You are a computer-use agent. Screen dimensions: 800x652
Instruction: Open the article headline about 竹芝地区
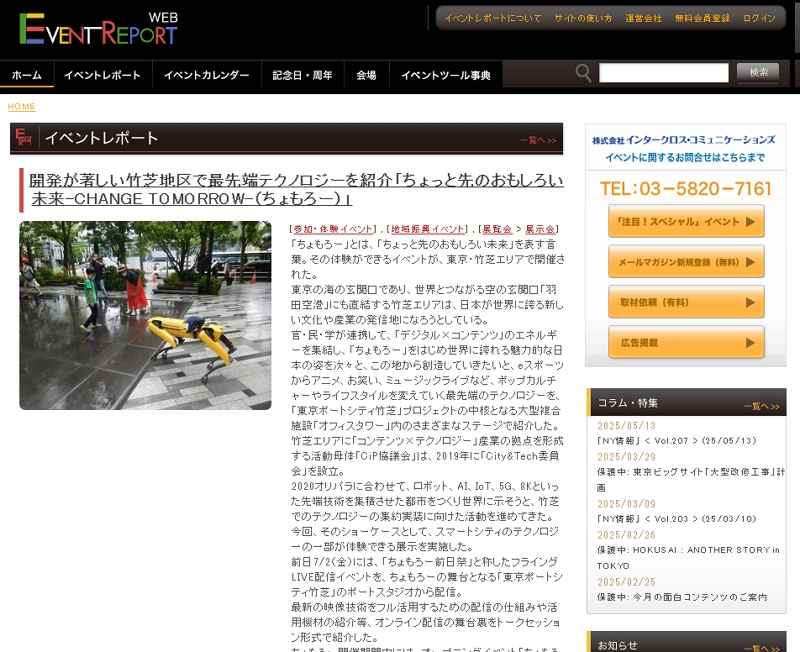pyautogui.click(x=297, y=189)
